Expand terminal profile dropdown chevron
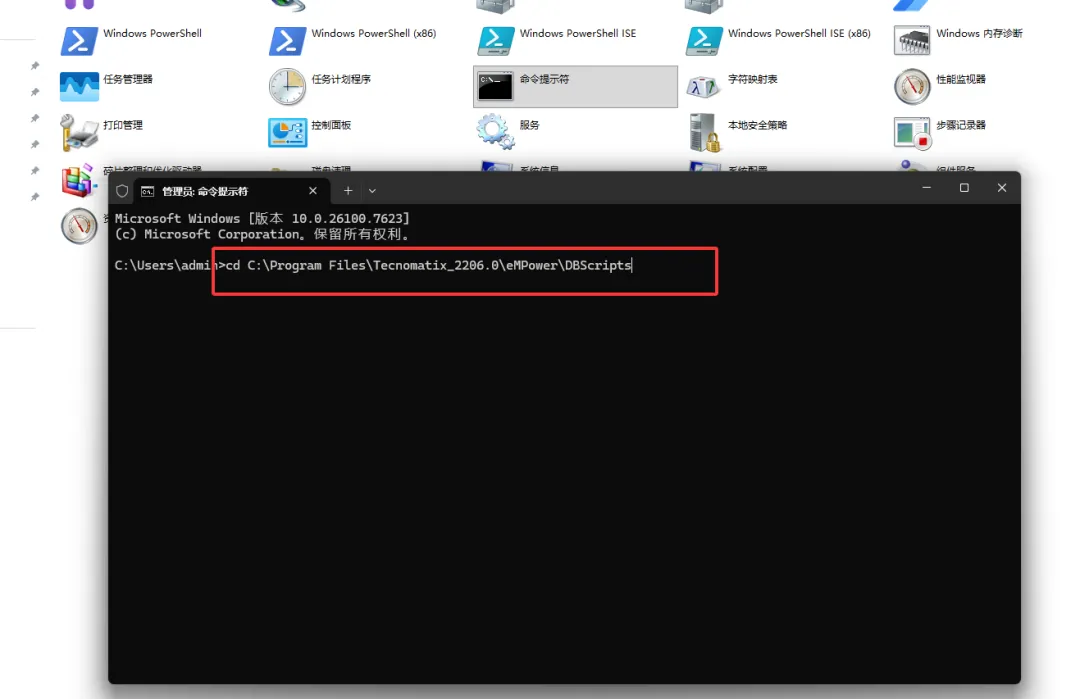 (372, 191)
